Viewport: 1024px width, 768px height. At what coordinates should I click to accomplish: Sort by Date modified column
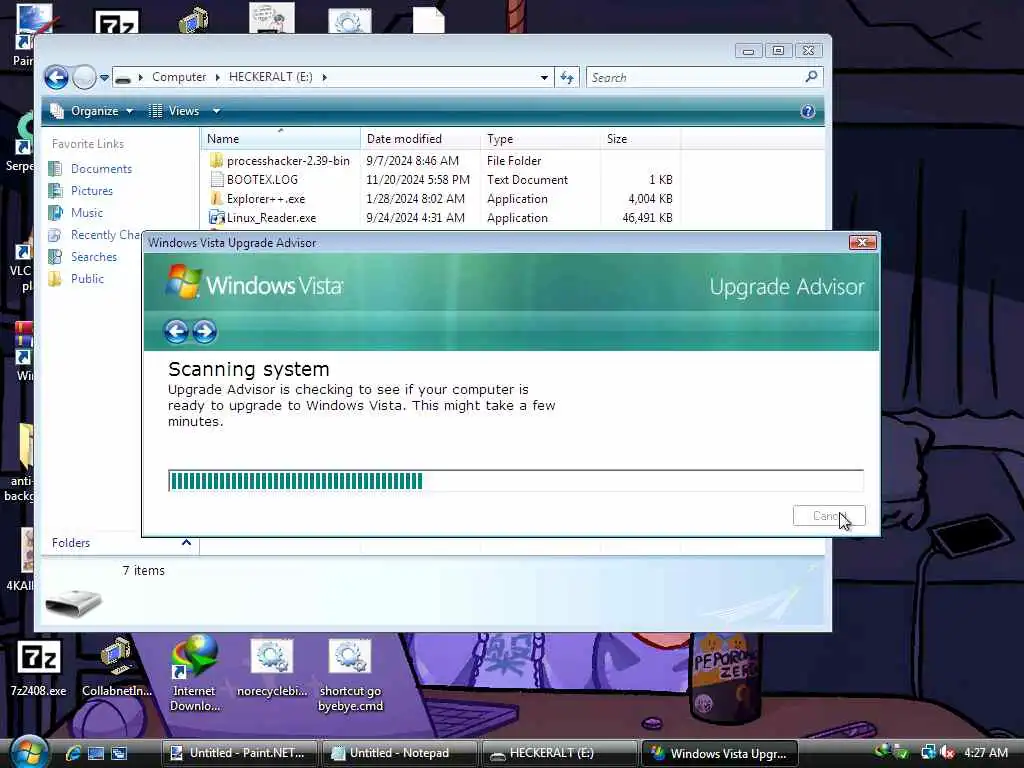pos(420,138)
